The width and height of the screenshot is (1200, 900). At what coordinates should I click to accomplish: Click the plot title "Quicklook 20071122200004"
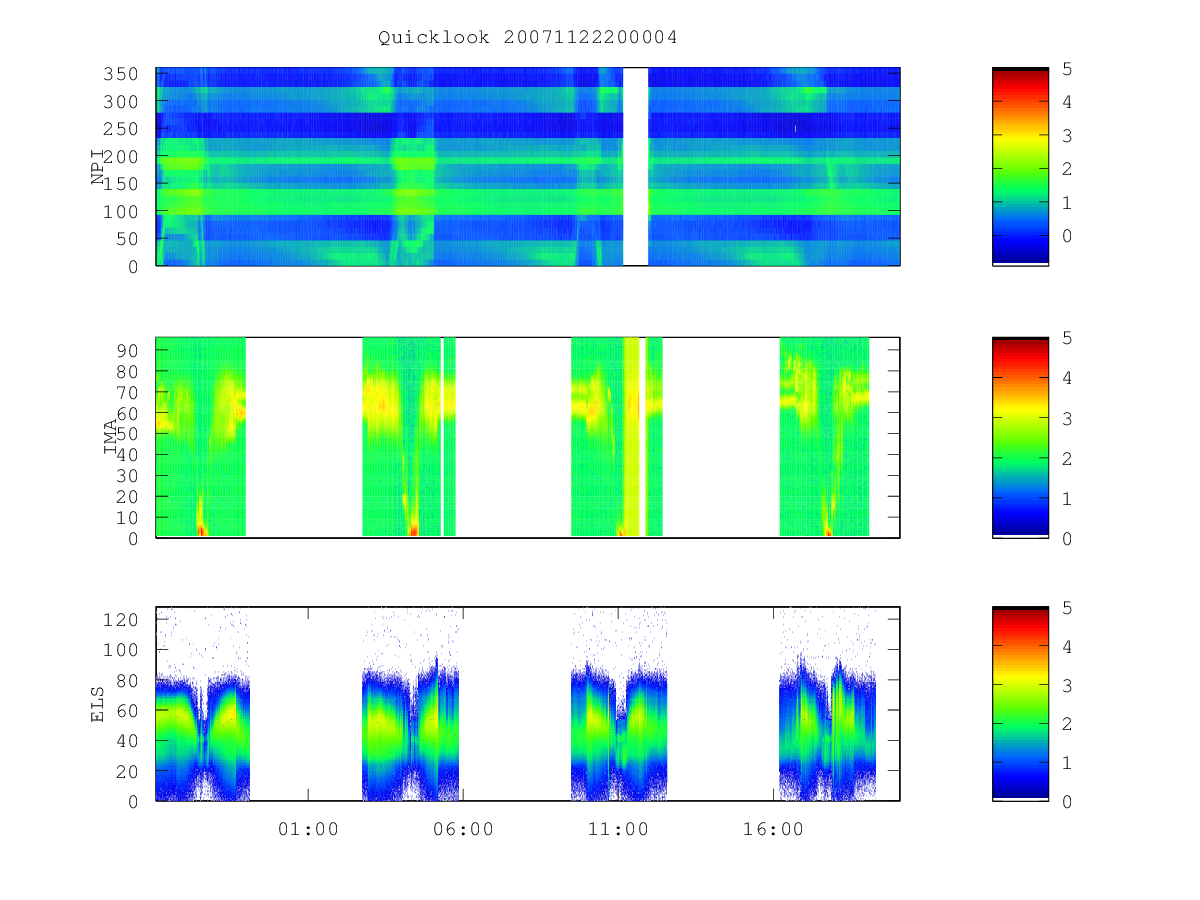(528, 38)
